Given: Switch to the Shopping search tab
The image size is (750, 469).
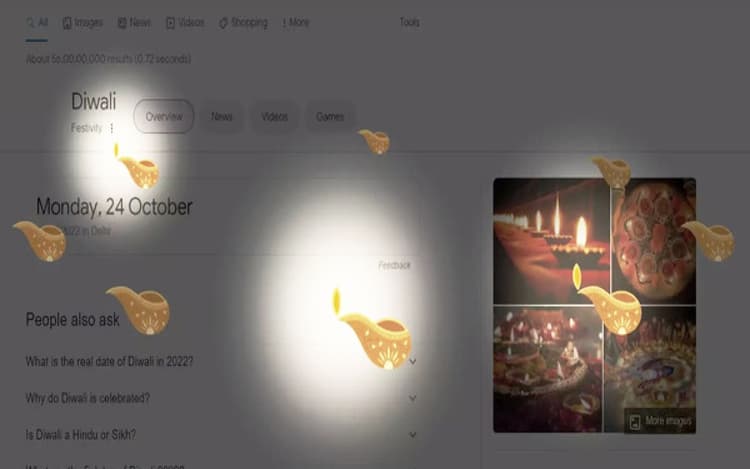Looking at the screenshot, I should (243, 22).
